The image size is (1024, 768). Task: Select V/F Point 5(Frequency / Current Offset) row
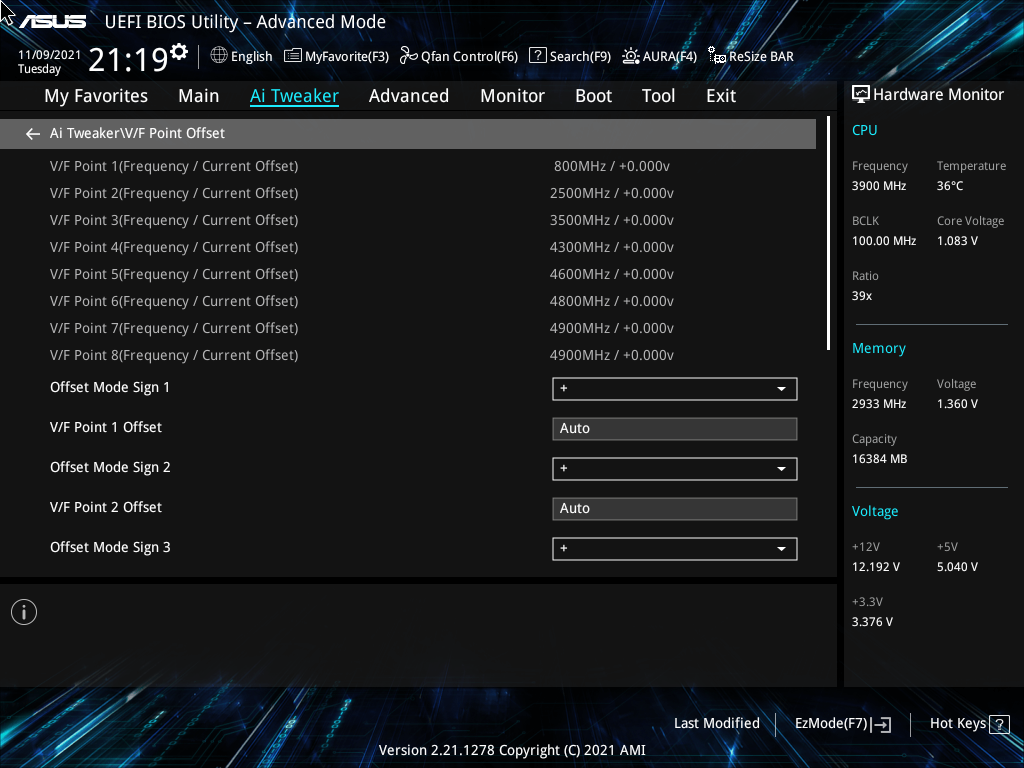[x=408, y=274]
